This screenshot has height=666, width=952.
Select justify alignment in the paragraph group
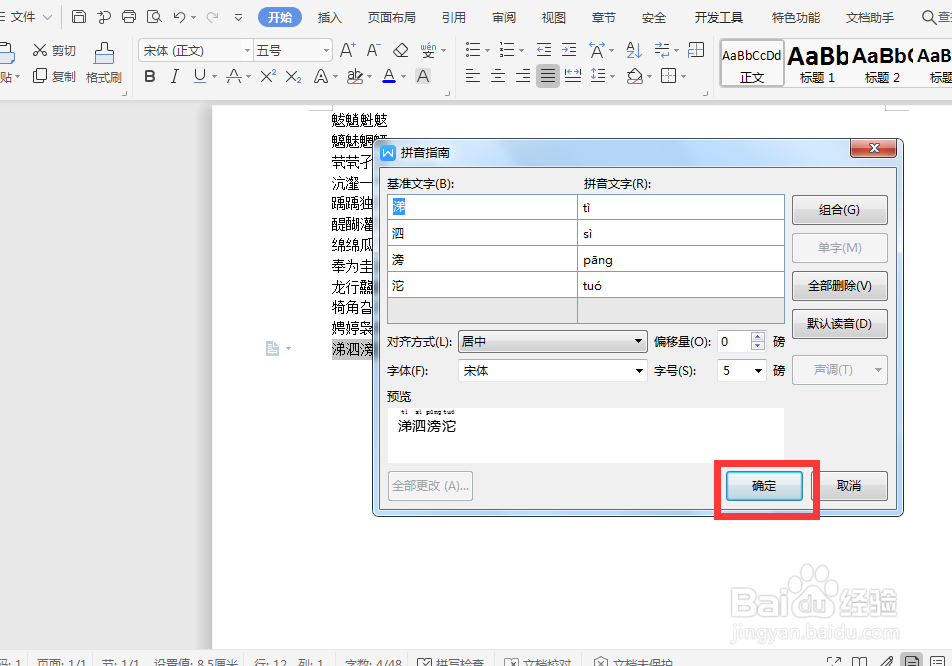coord(547,76)
